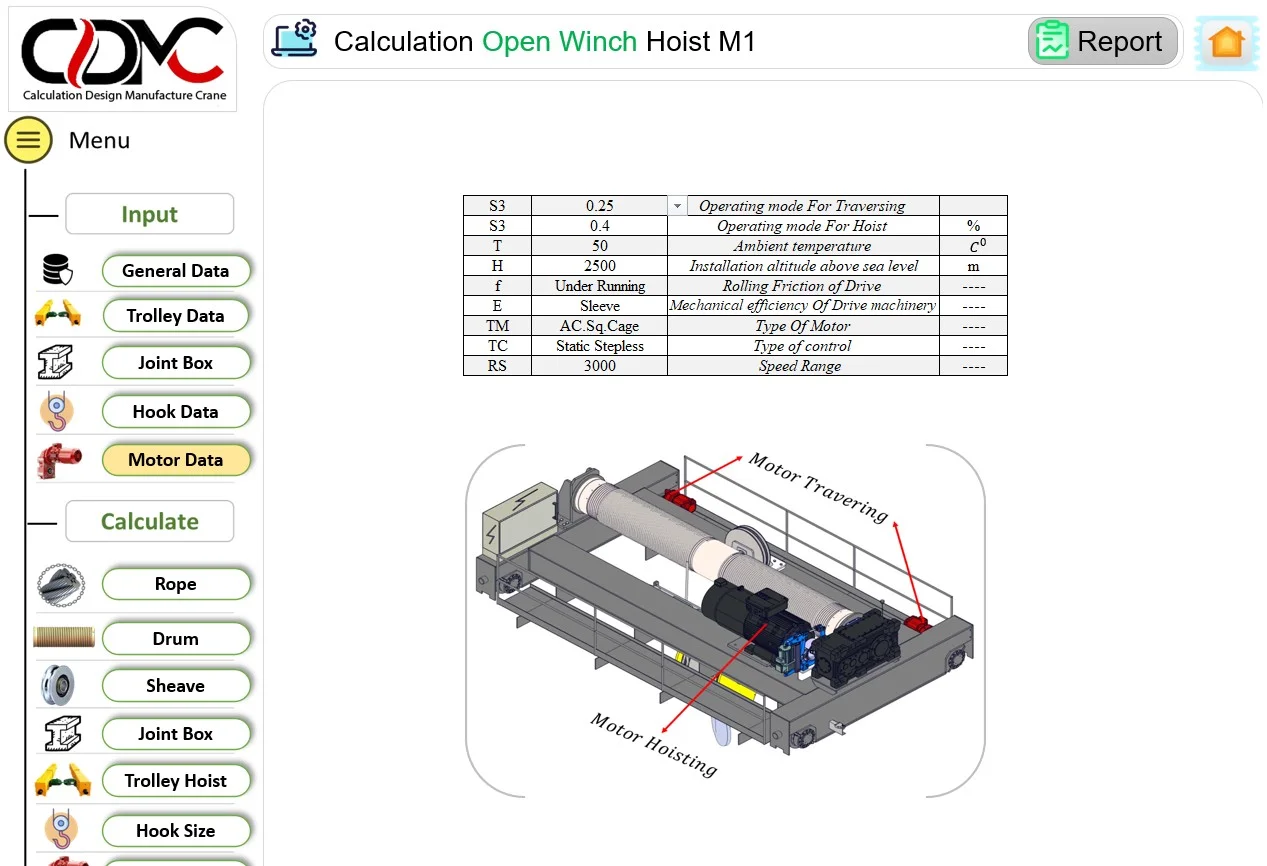This screenshot has width=1267, height=866.
Task: Open the Trolley Data input page
Action: pos(176,316)
